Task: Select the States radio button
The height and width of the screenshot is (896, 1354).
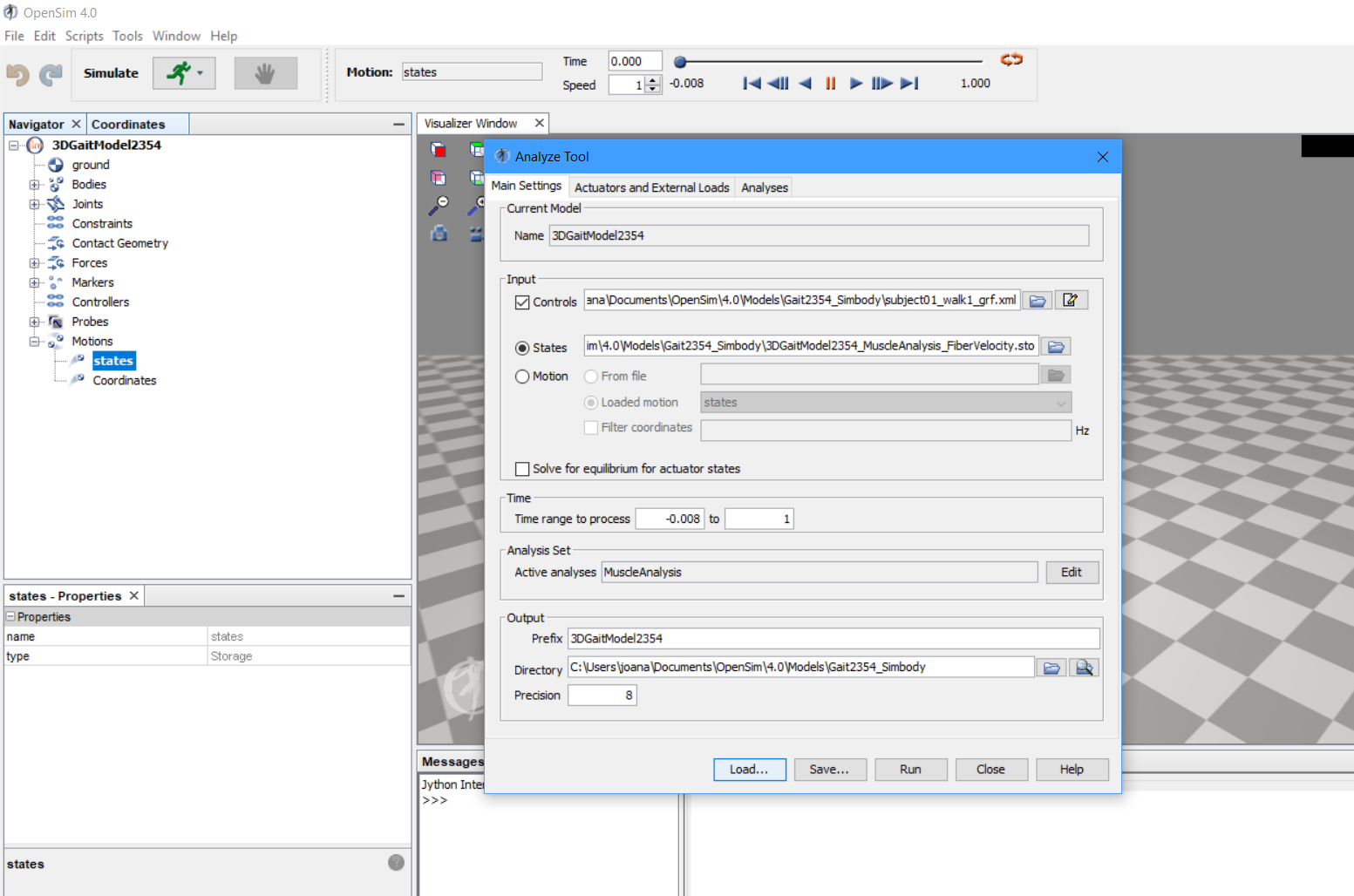Action: tap(522, 348)
